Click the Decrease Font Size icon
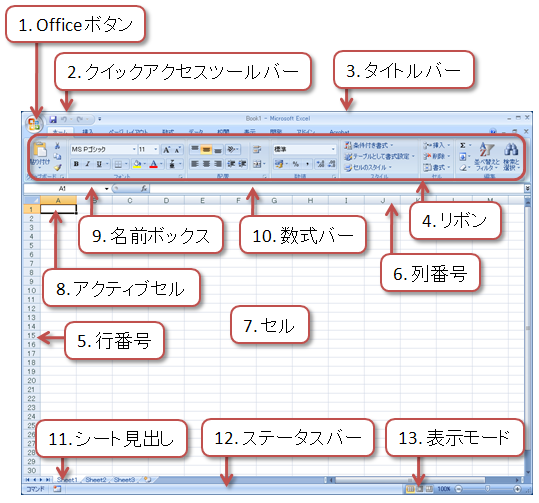Viewport: 539px width, 503px height. coord(178,150)
